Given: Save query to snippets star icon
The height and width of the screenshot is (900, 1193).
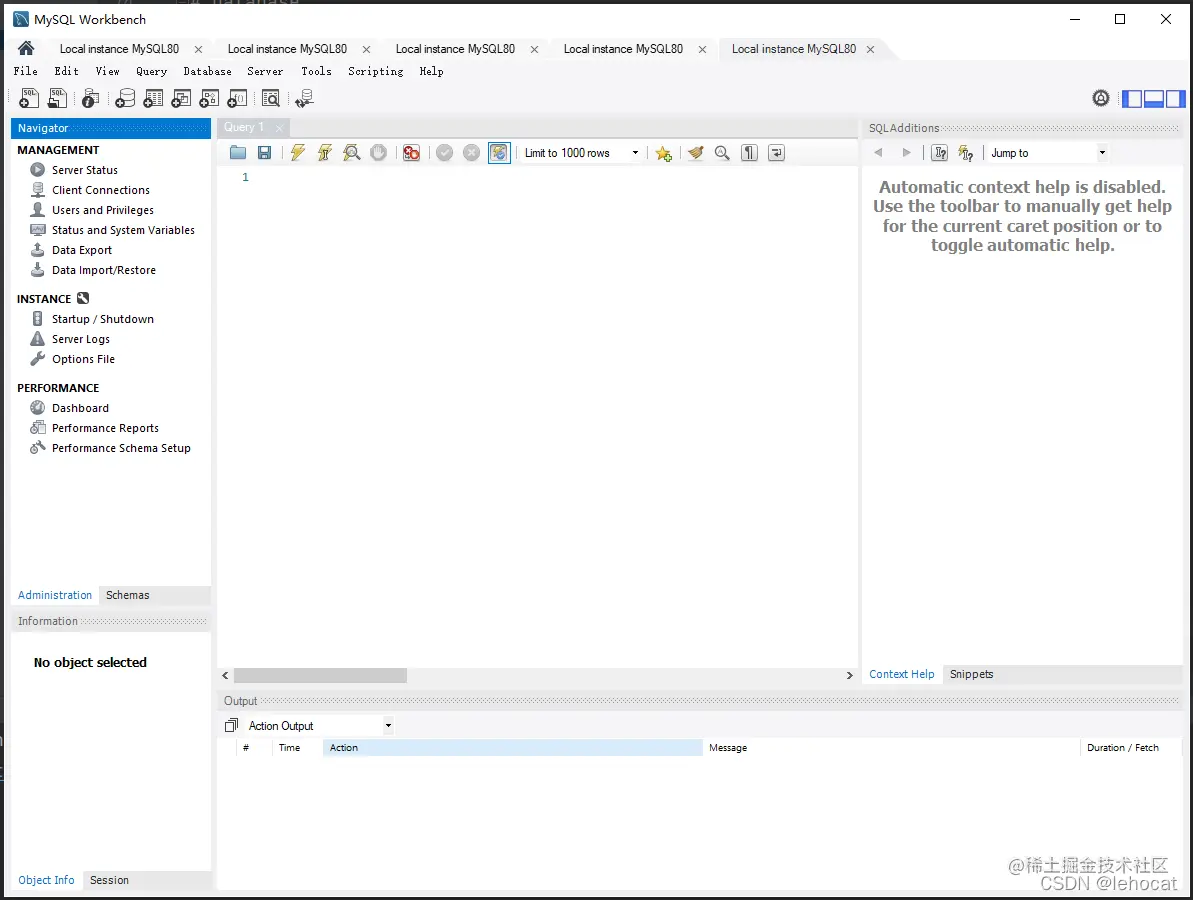Looking at the screenshot, I should [x=663, y=154].
